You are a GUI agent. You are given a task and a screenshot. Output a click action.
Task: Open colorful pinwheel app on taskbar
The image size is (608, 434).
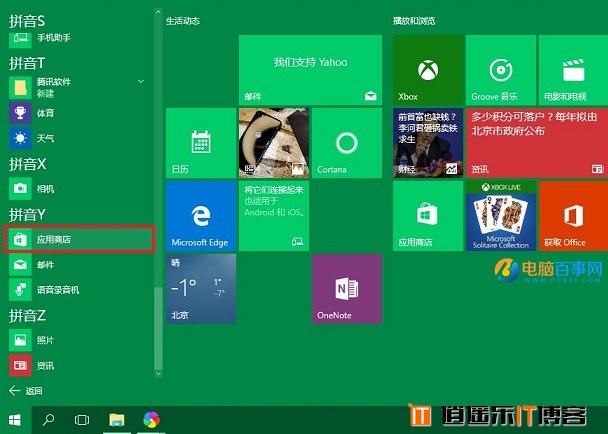click(151, 420)
